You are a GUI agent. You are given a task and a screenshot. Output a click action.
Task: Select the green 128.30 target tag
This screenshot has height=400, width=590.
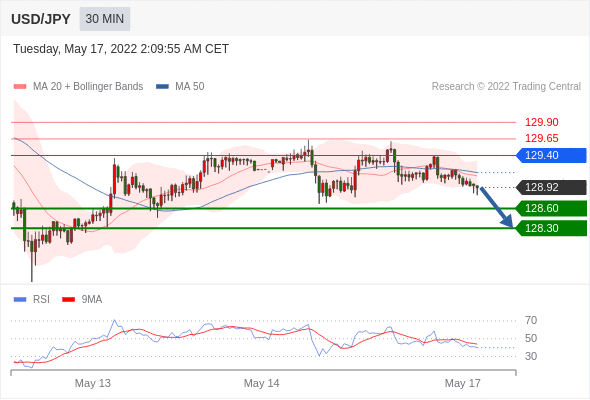(551, 228)
